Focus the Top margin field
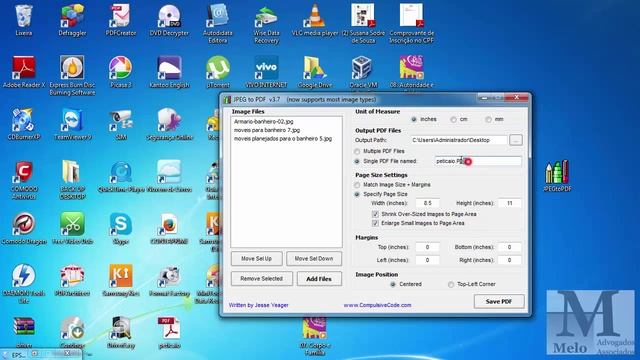640x360 pixels. tap(427, 247)
